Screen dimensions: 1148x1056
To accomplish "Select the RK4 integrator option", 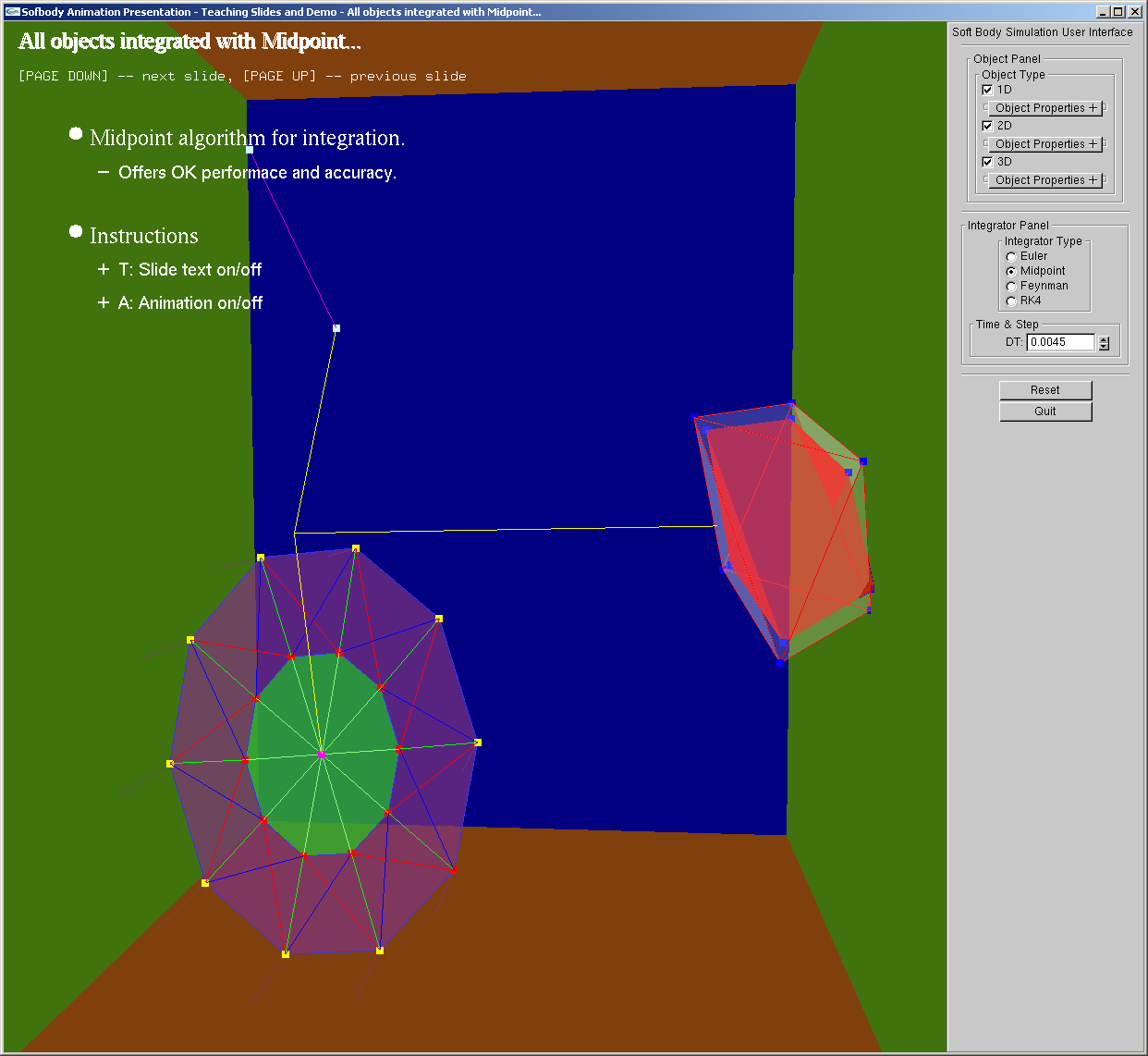I will coord(1011,301).
